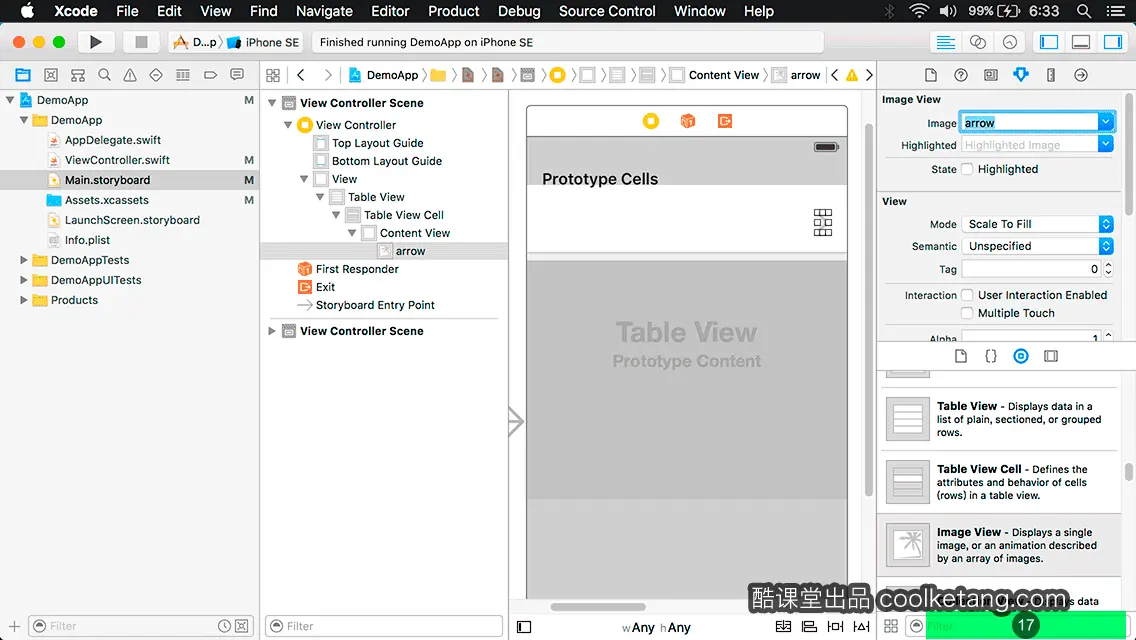The image size is (1136, 640).
Task: Show the Assistant editor
Action: [977, 42]
